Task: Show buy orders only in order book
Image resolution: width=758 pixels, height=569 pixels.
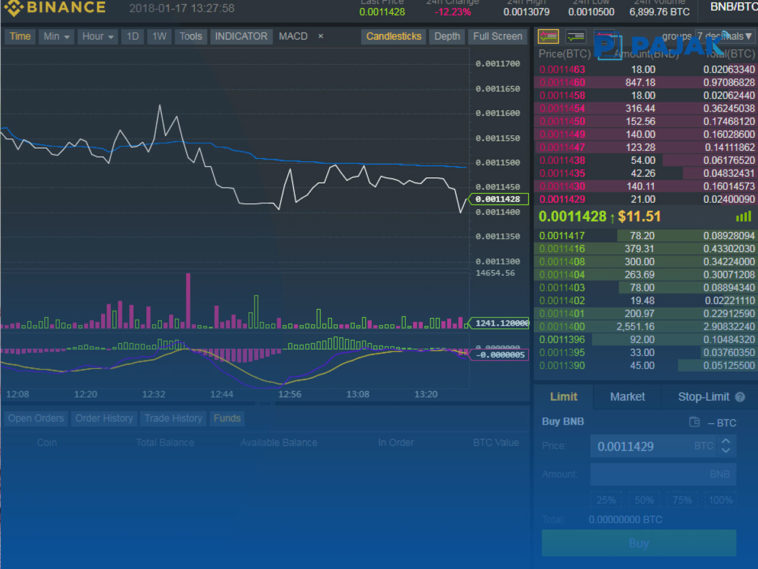Action: 576,36
